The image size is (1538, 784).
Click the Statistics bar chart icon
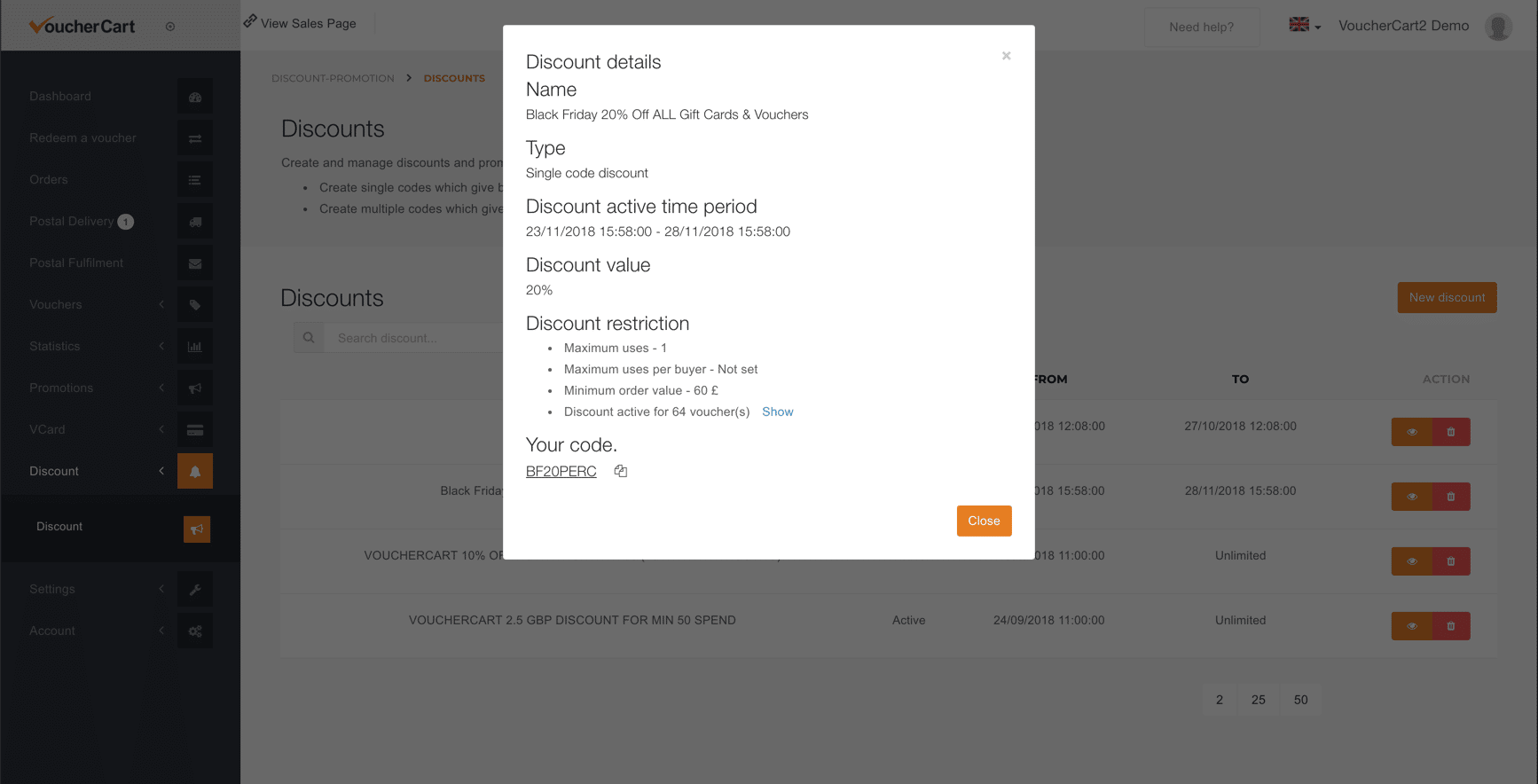pos(194,345)
